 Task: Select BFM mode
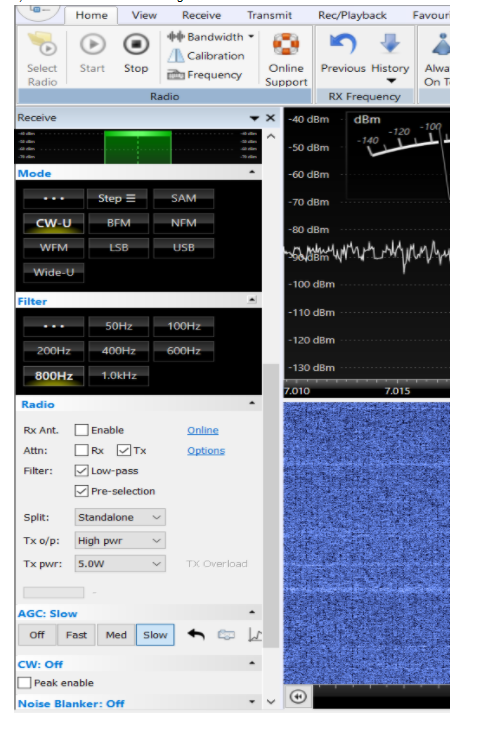tap(119, 223)
